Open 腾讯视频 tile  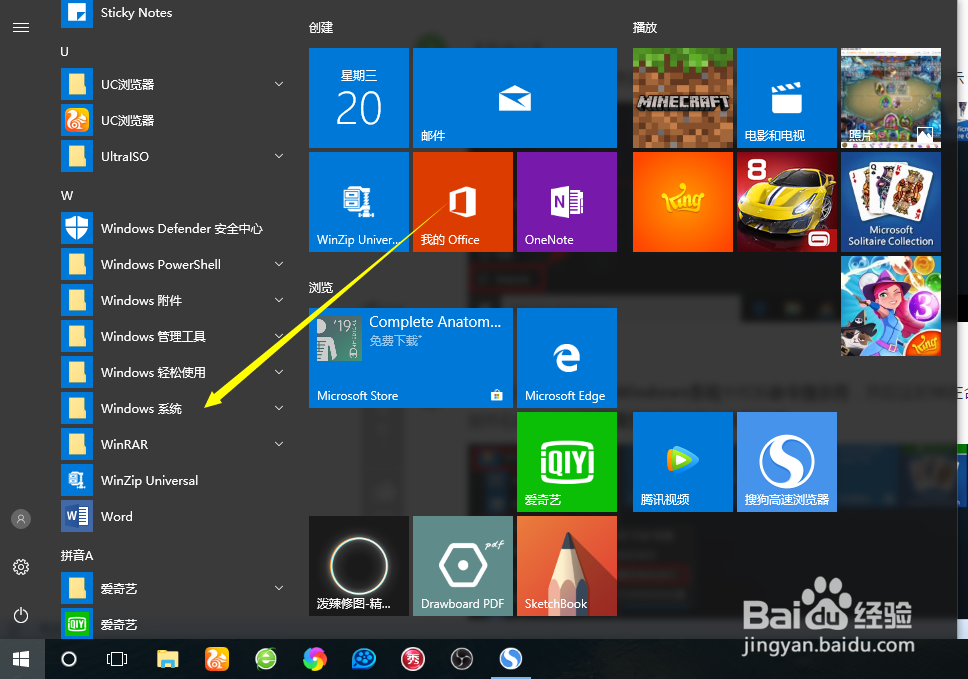683,462
